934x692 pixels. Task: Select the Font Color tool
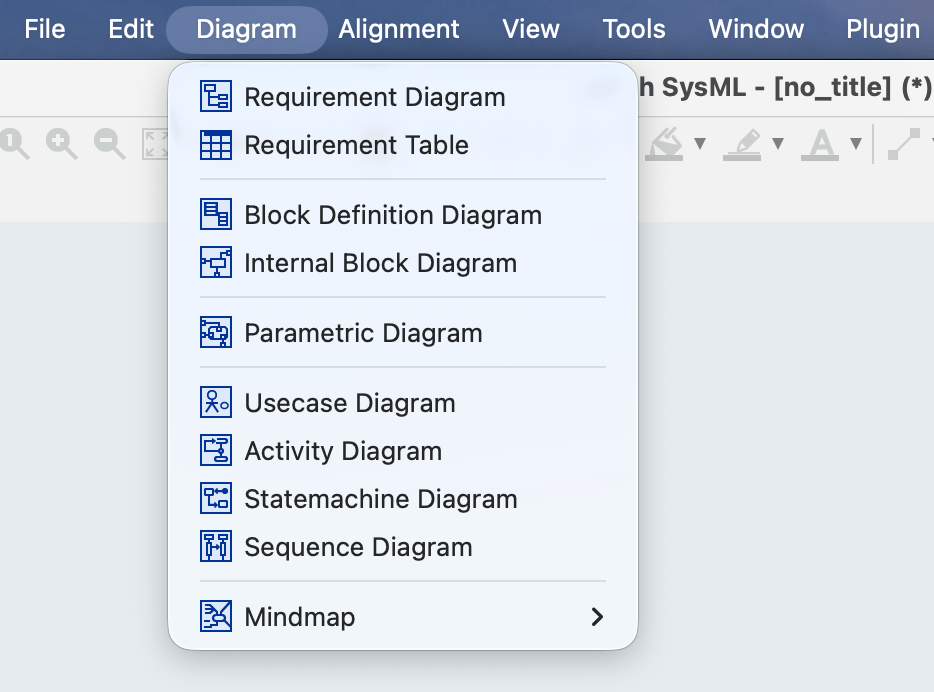click(x=819, y=140)
